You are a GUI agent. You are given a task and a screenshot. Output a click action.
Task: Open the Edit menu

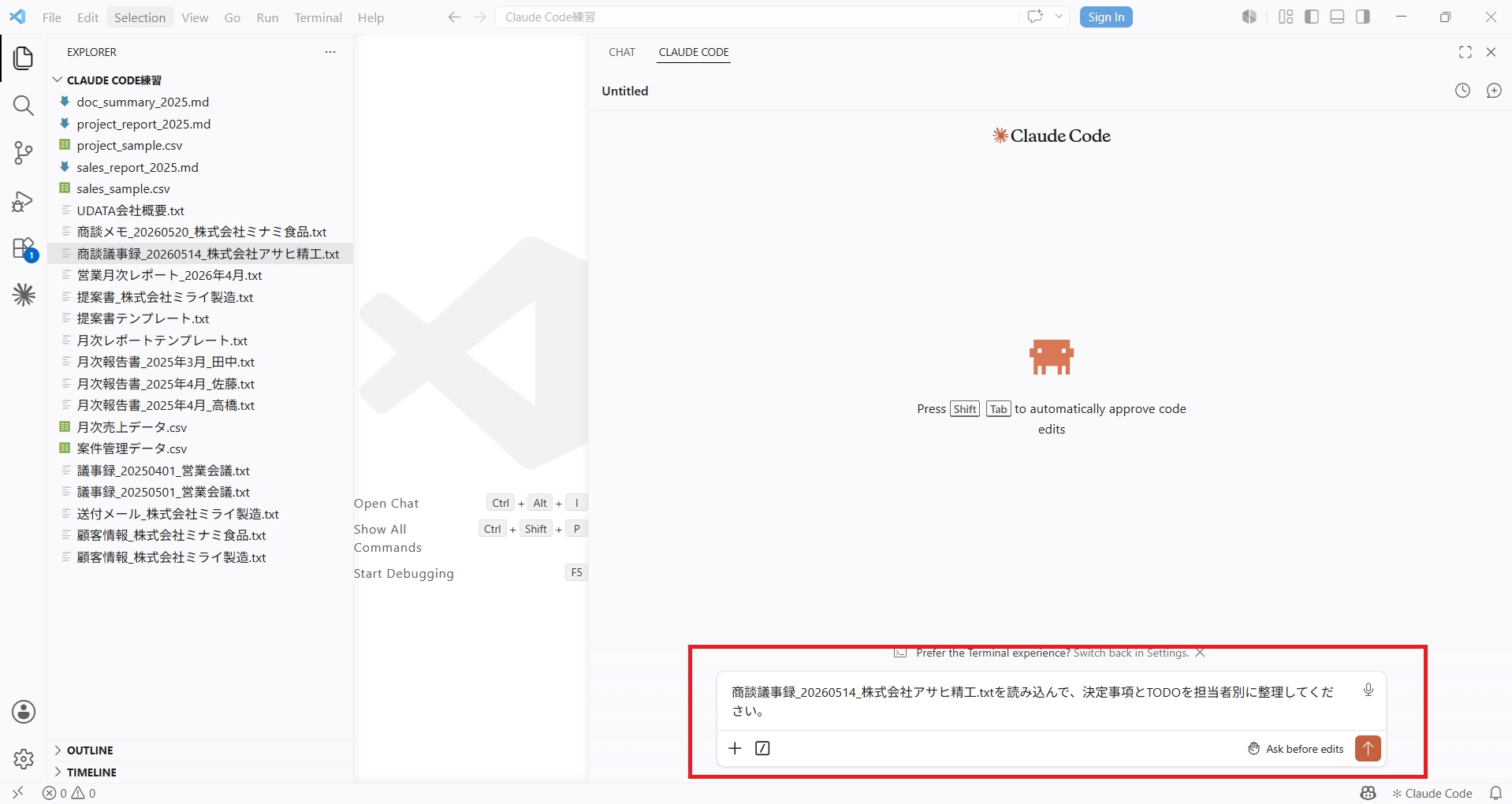(x=88, y=17)
